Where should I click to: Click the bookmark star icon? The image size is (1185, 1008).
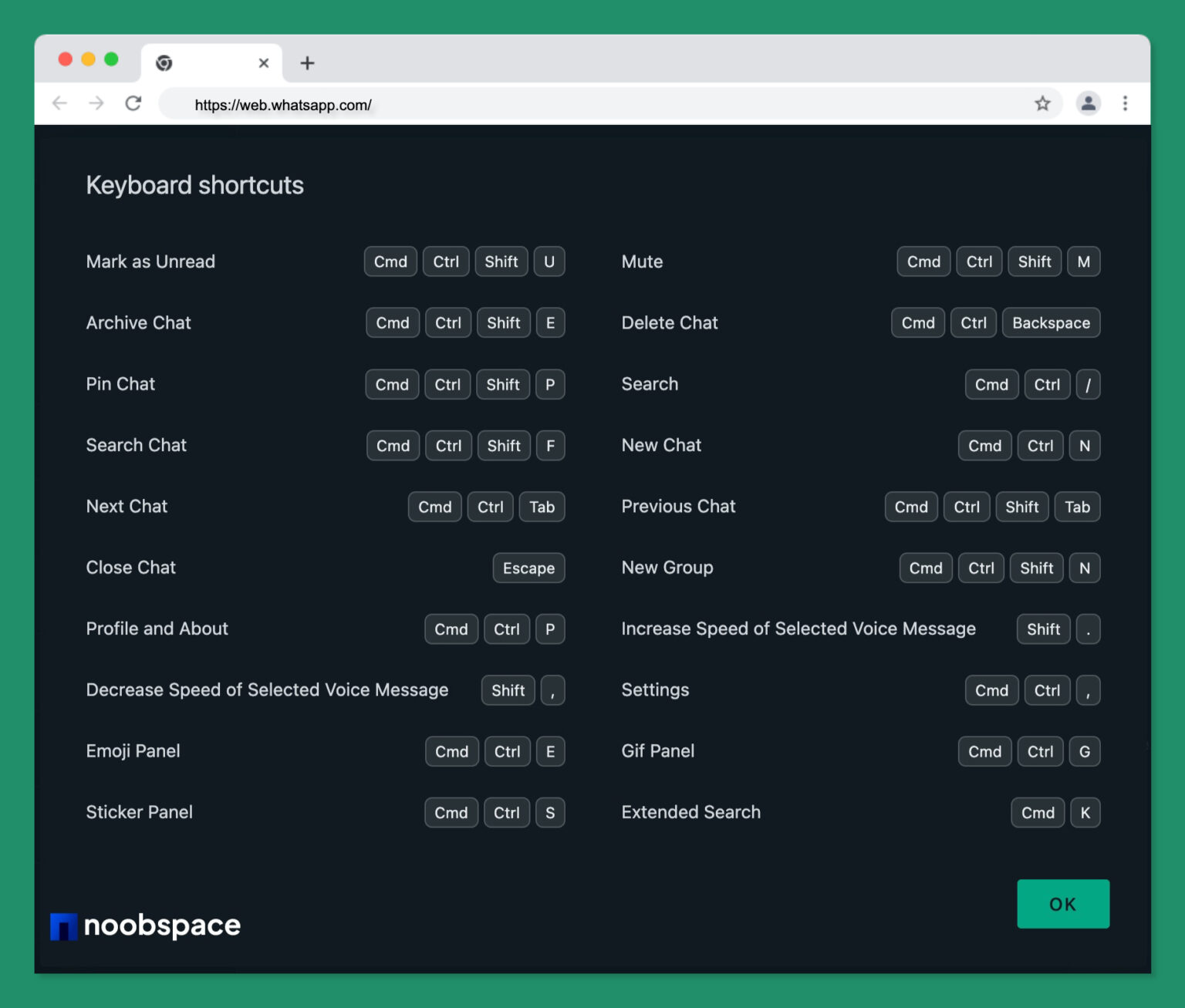[1043, 103]
